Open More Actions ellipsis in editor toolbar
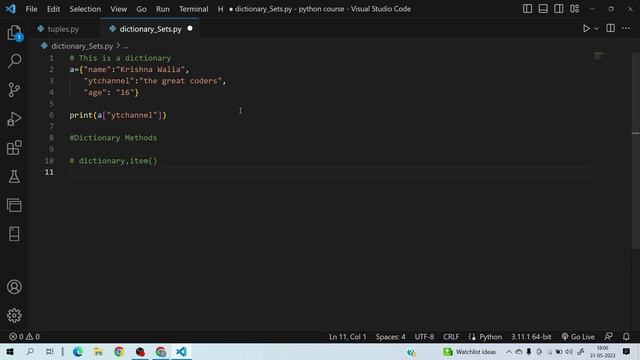 [626, 28]
